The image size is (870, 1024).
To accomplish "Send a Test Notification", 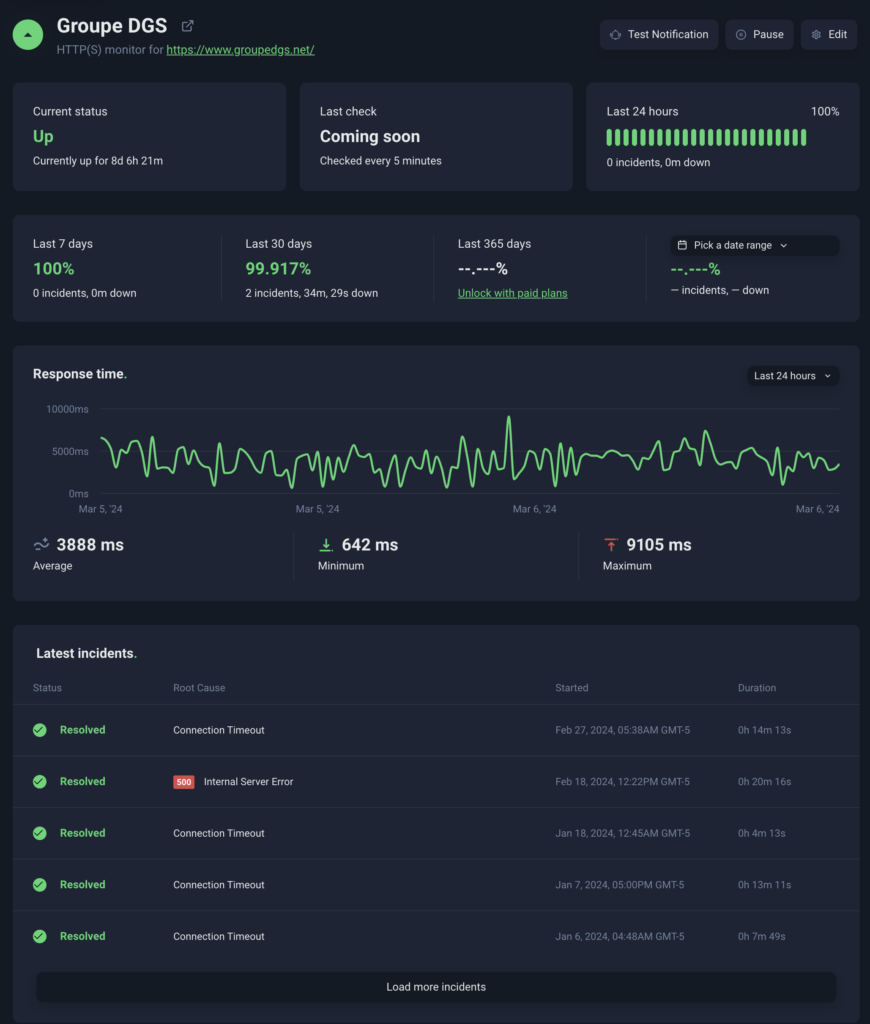I will 658,34.
